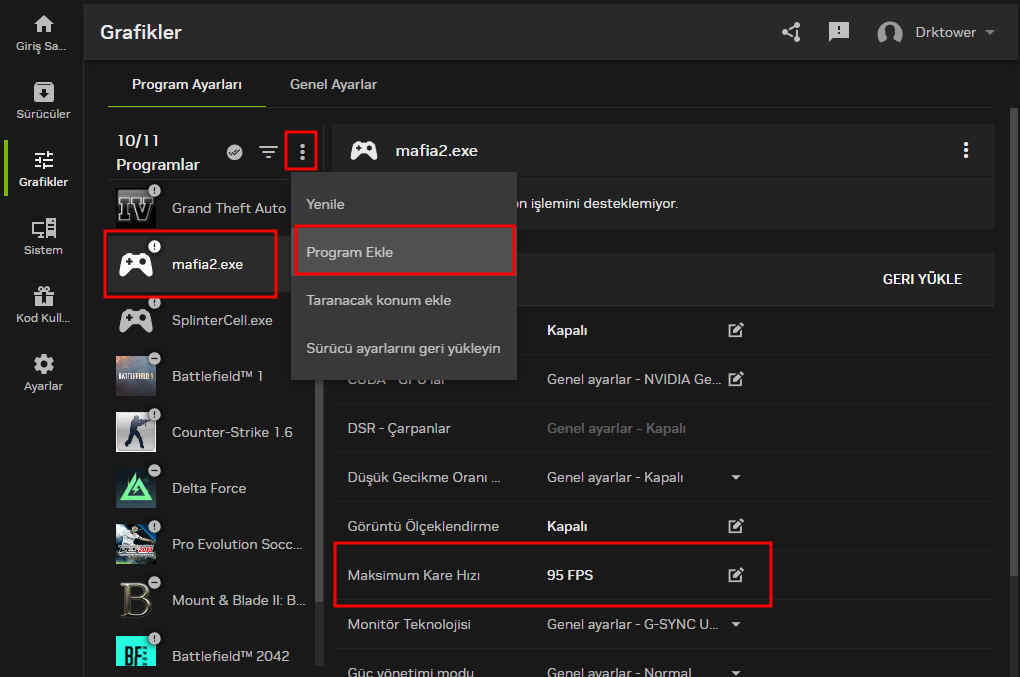The height and width of the screenshot is (677, 1020).
Task: Open the Giriş Sayfası home icon
Action: [43, 25]
